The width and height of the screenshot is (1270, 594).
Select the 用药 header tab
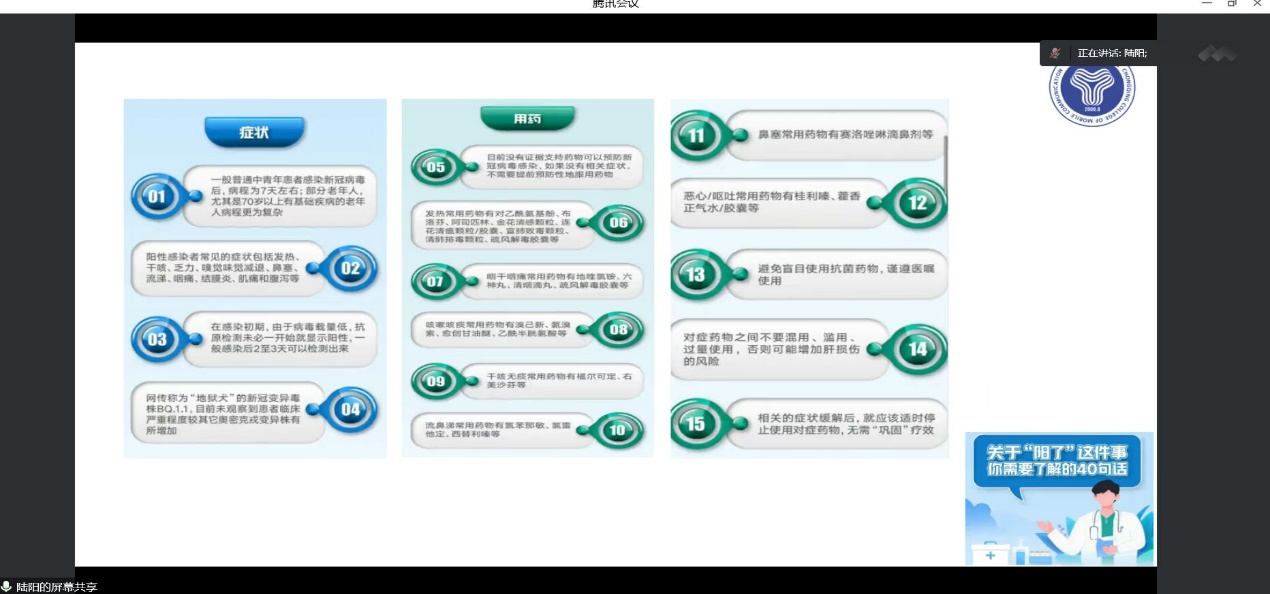pyautogui.click(x=527, y=118)
